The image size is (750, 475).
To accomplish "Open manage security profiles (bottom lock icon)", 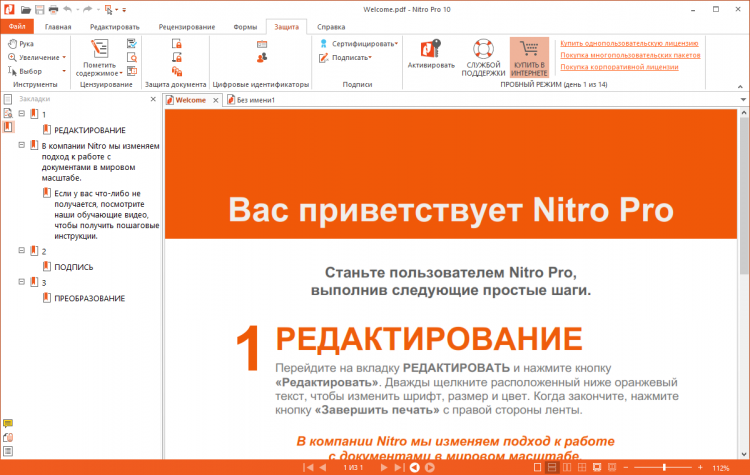I will point(176,71).
